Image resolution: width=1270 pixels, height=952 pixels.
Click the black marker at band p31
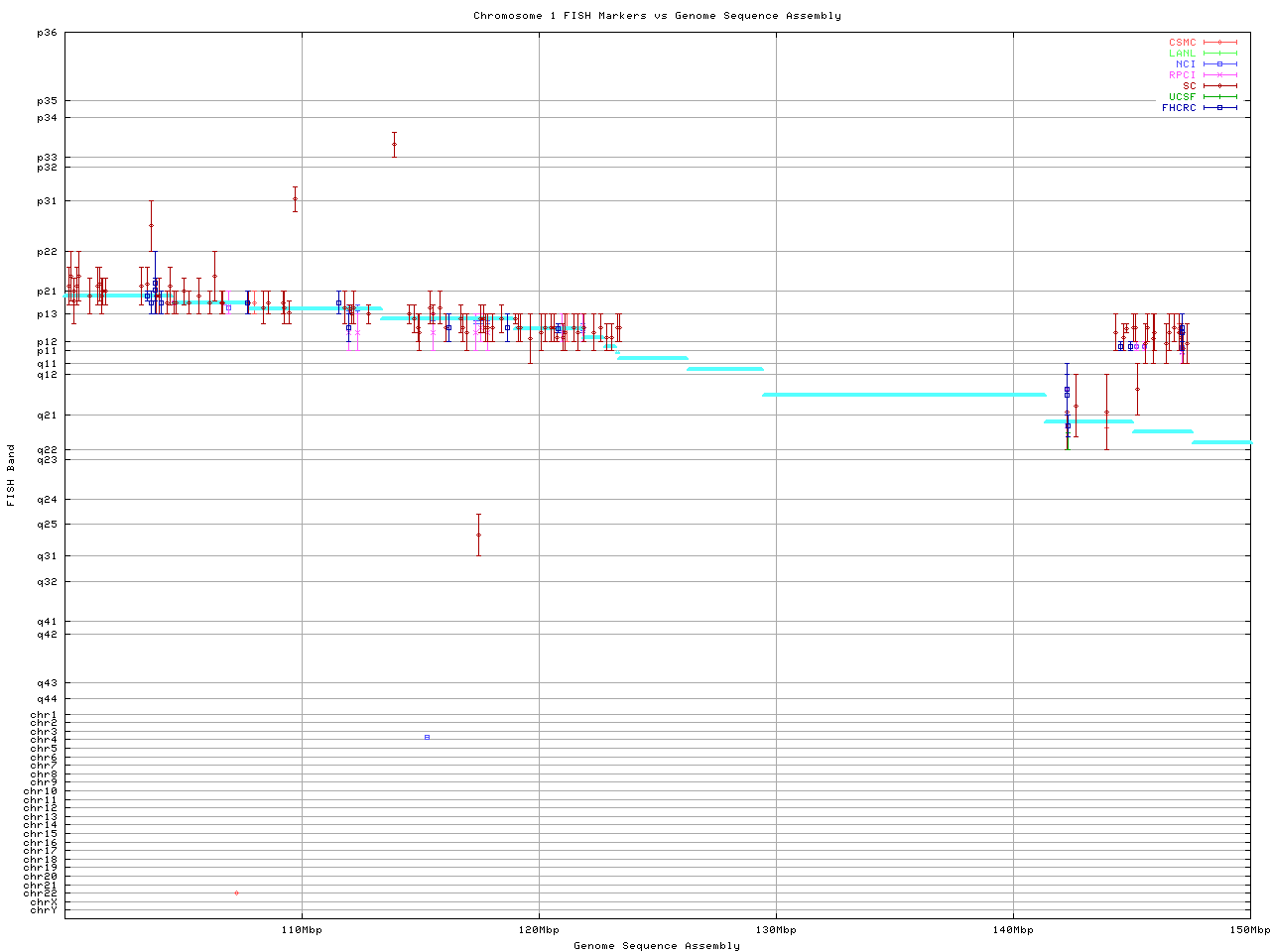click(295, 199)
